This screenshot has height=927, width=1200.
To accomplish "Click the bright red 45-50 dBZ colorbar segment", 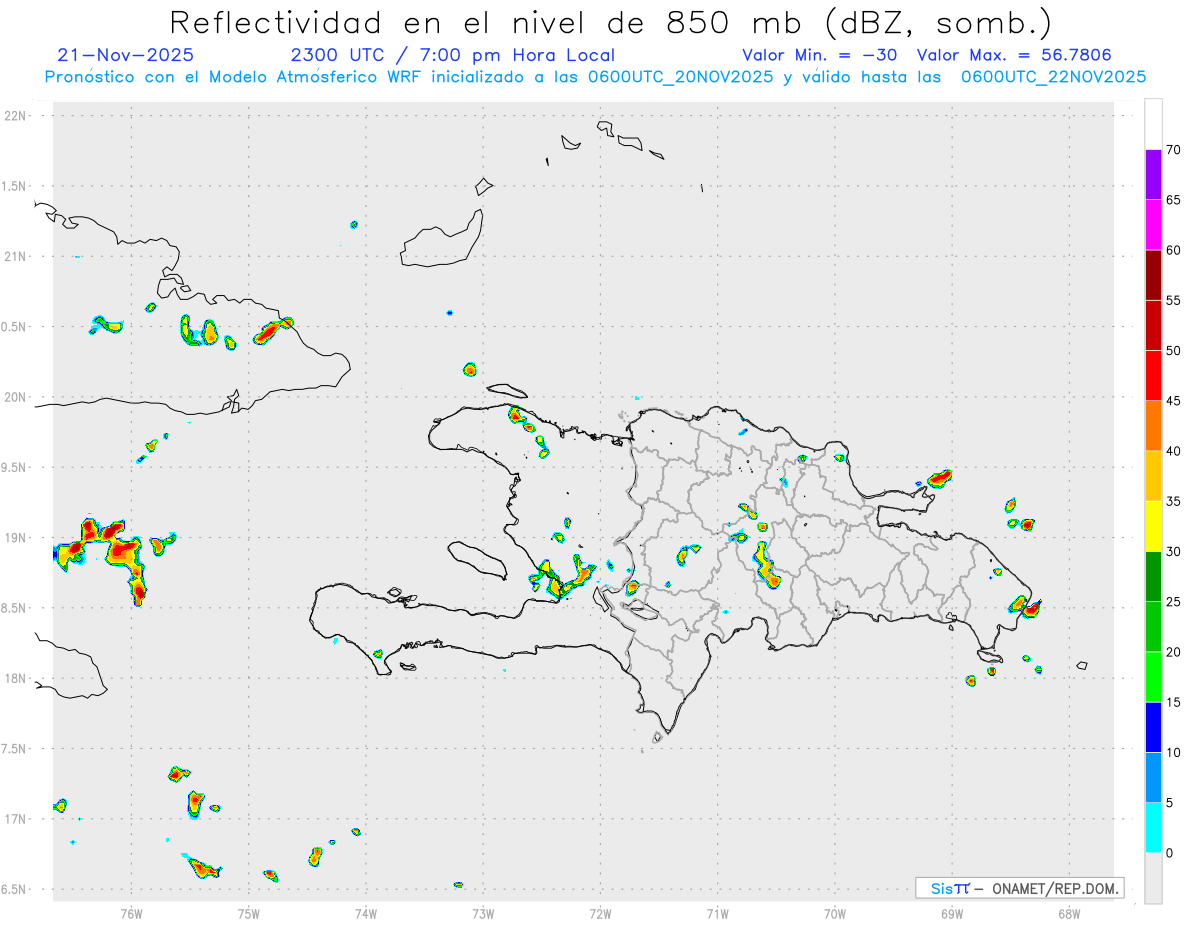I will coord(1153,375).
